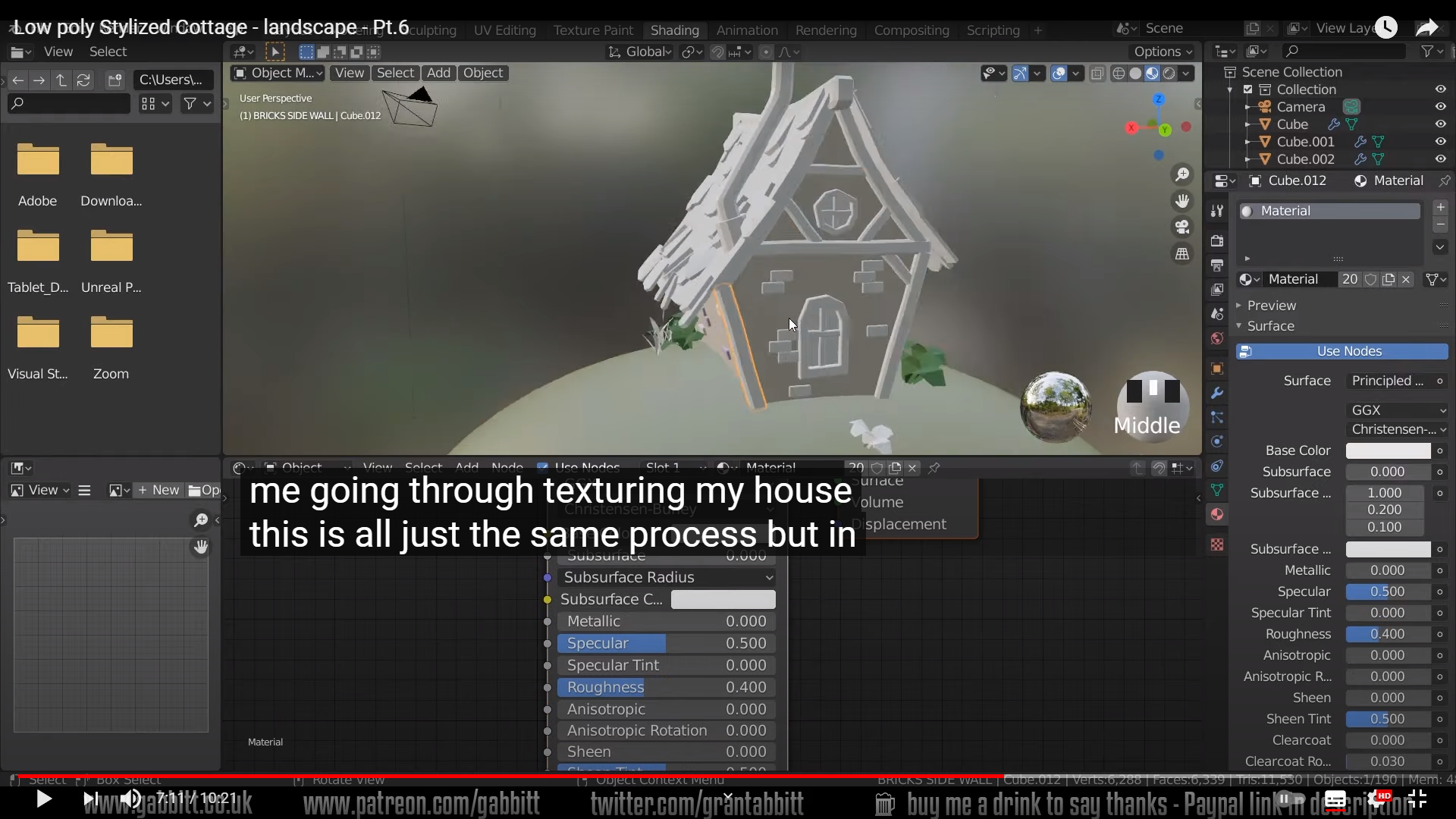Switch to the Animation workspace tab
Image resolution: width=1456 pixels, height=819 pixels.
(746, 30)
